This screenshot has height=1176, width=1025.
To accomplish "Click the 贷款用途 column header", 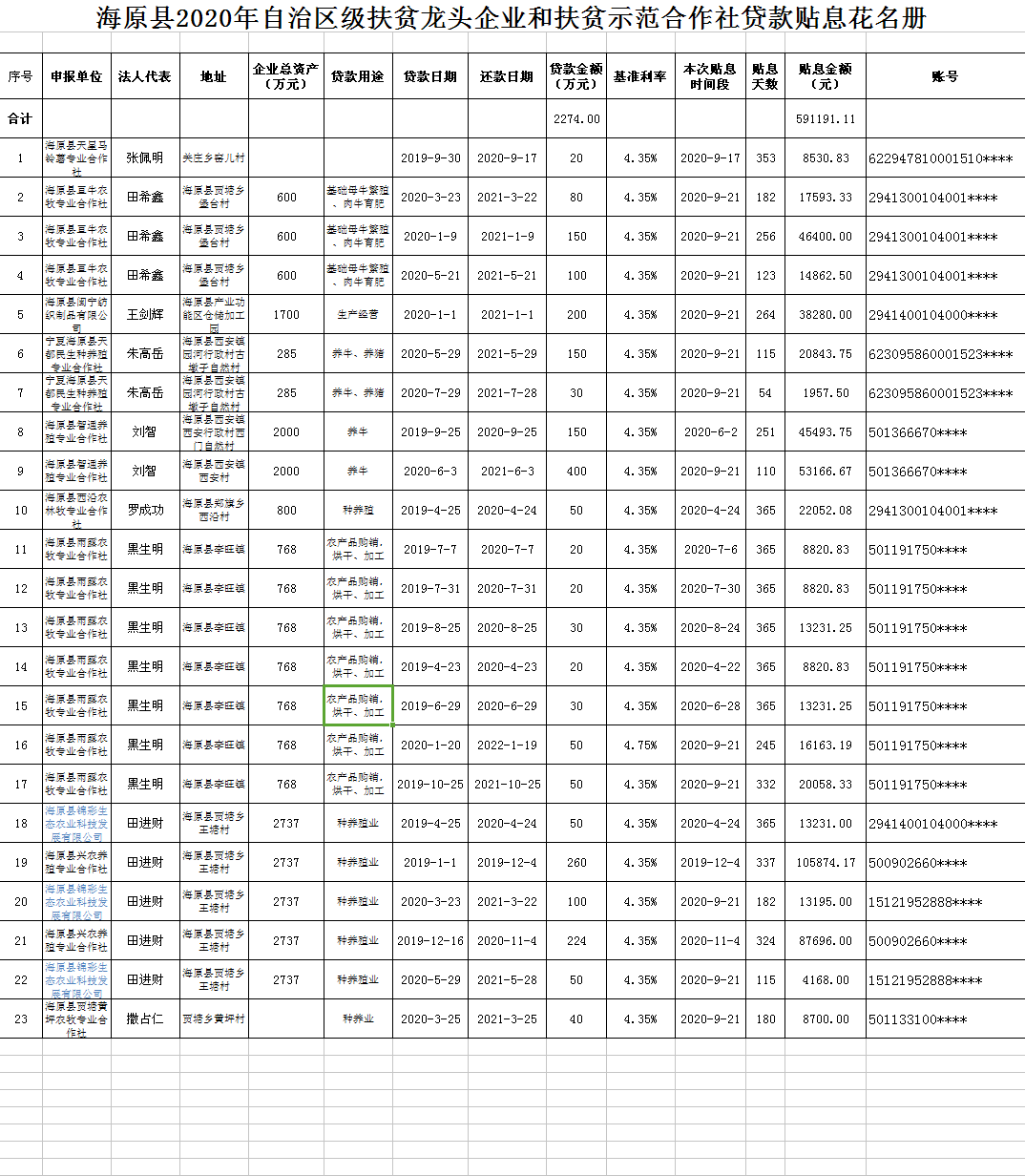I will tap(358, 76).
